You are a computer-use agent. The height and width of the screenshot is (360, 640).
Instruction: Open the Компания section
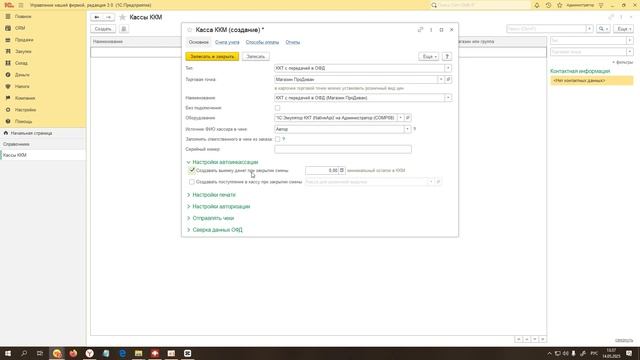[x=25, y=98]
